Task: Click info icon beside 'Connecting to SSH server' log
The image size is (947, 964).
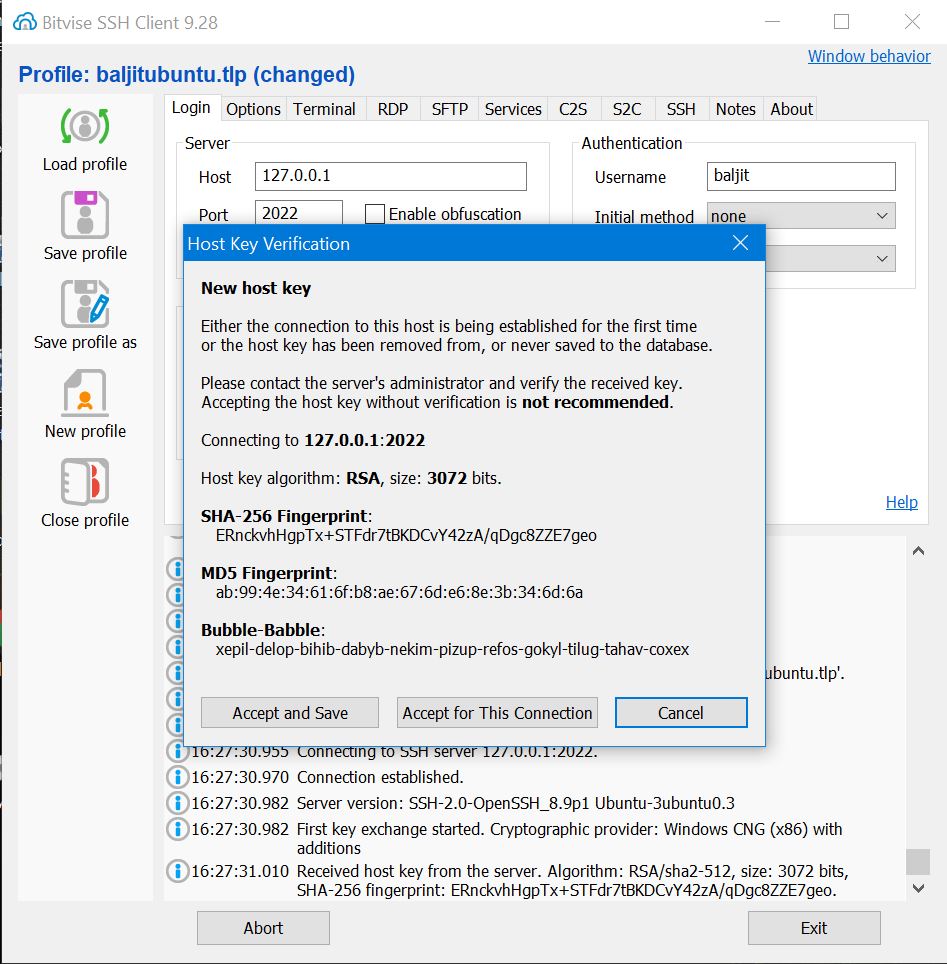Action: (x=177, y=752)
